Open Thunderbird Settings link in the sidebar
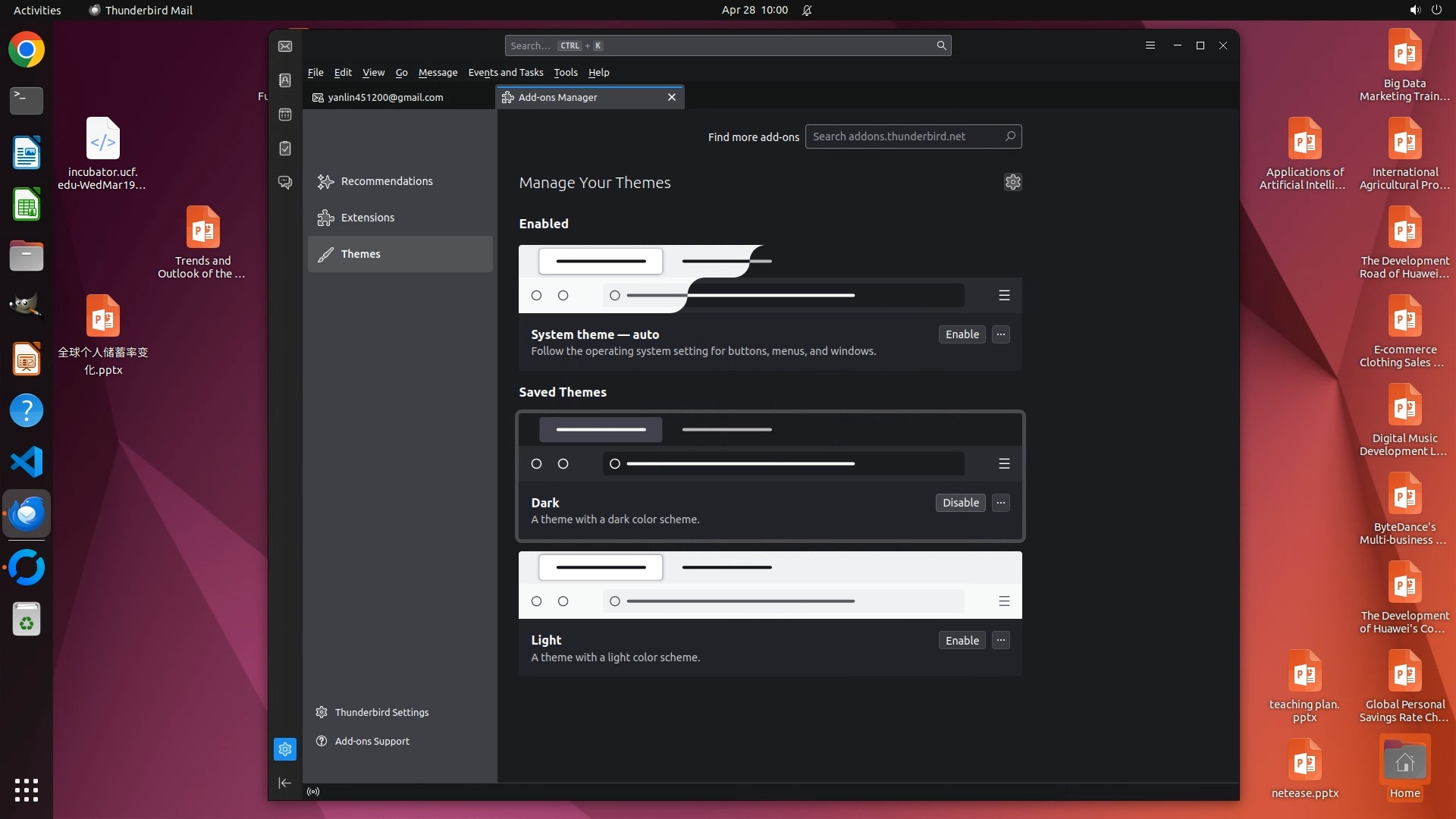 381,712
